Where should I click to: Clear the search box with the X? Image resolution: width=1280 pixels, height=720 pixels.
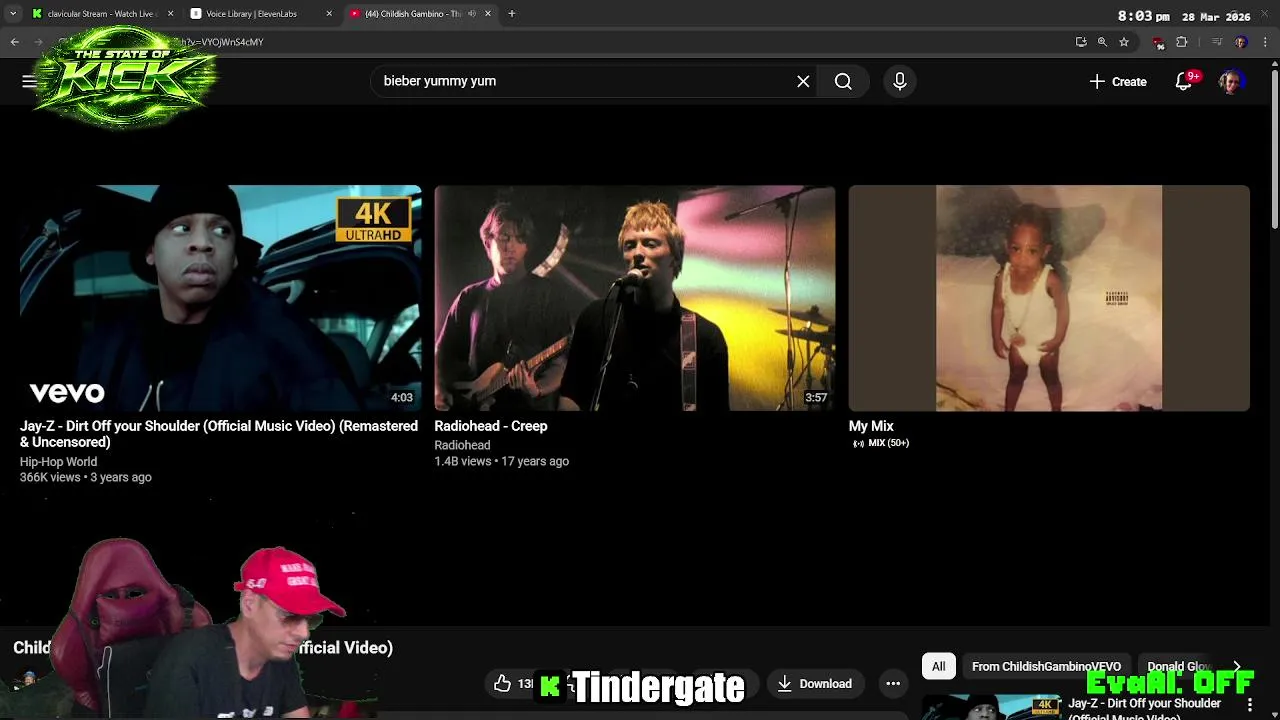[x=803, y=81]
